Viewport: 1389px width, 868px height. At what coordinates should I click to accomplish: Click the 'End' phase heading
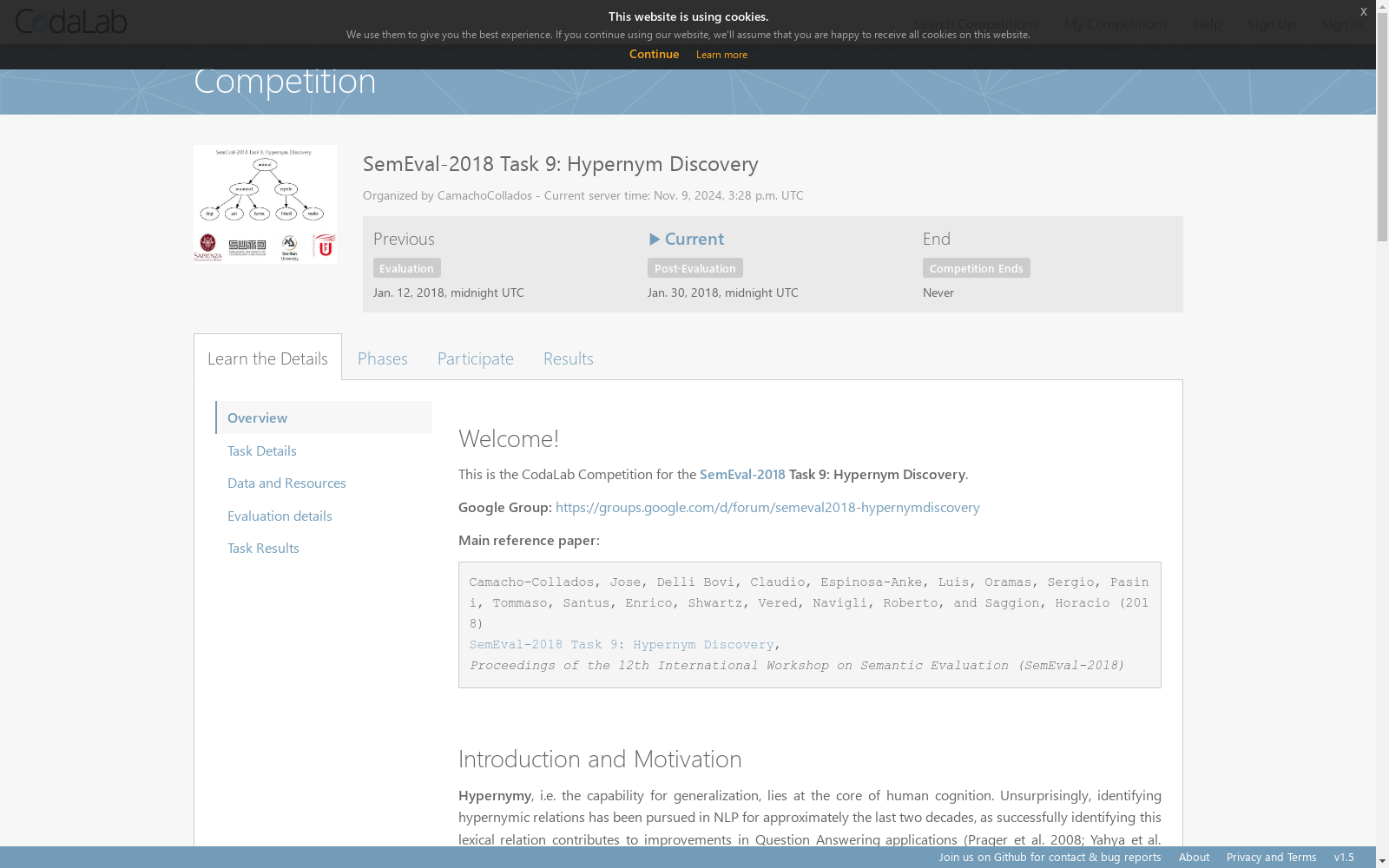pos(937,239)
